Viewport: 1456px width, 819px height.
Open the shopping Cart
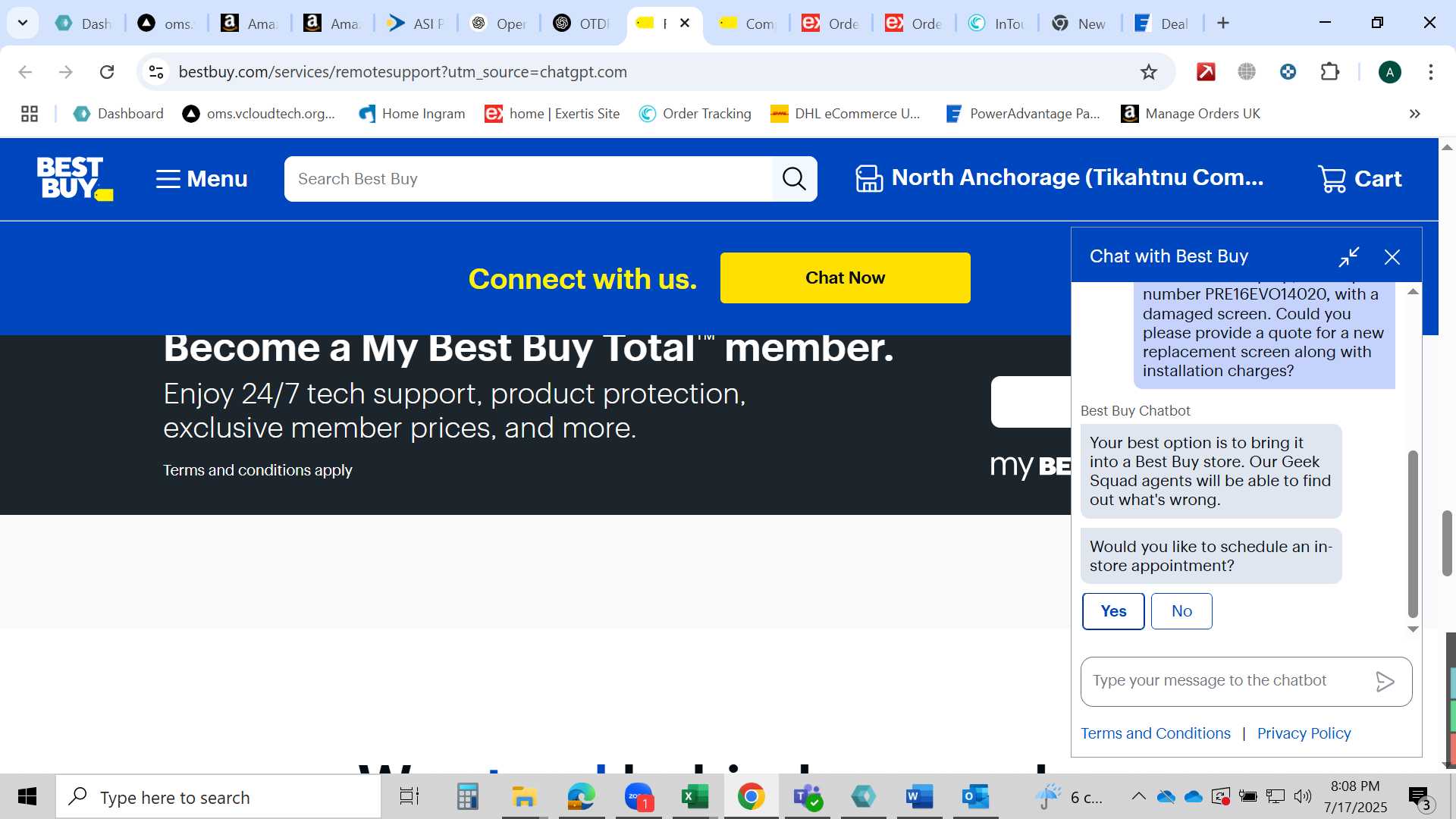pyautogui.click(x=1360, y=179)
